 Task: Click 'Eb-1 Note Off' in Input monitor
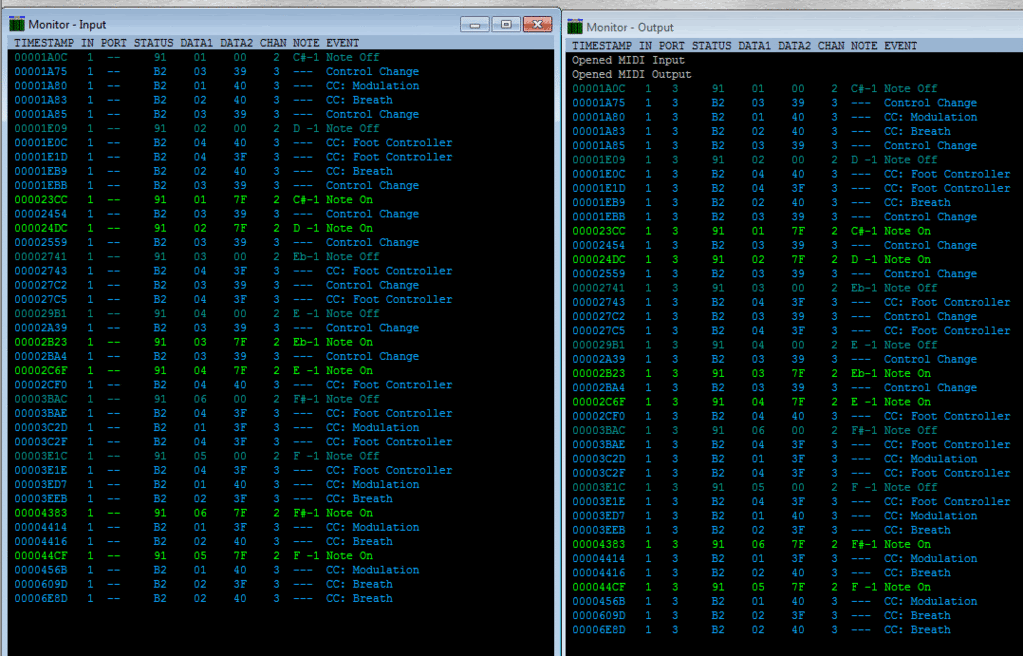tap(336, 257)
